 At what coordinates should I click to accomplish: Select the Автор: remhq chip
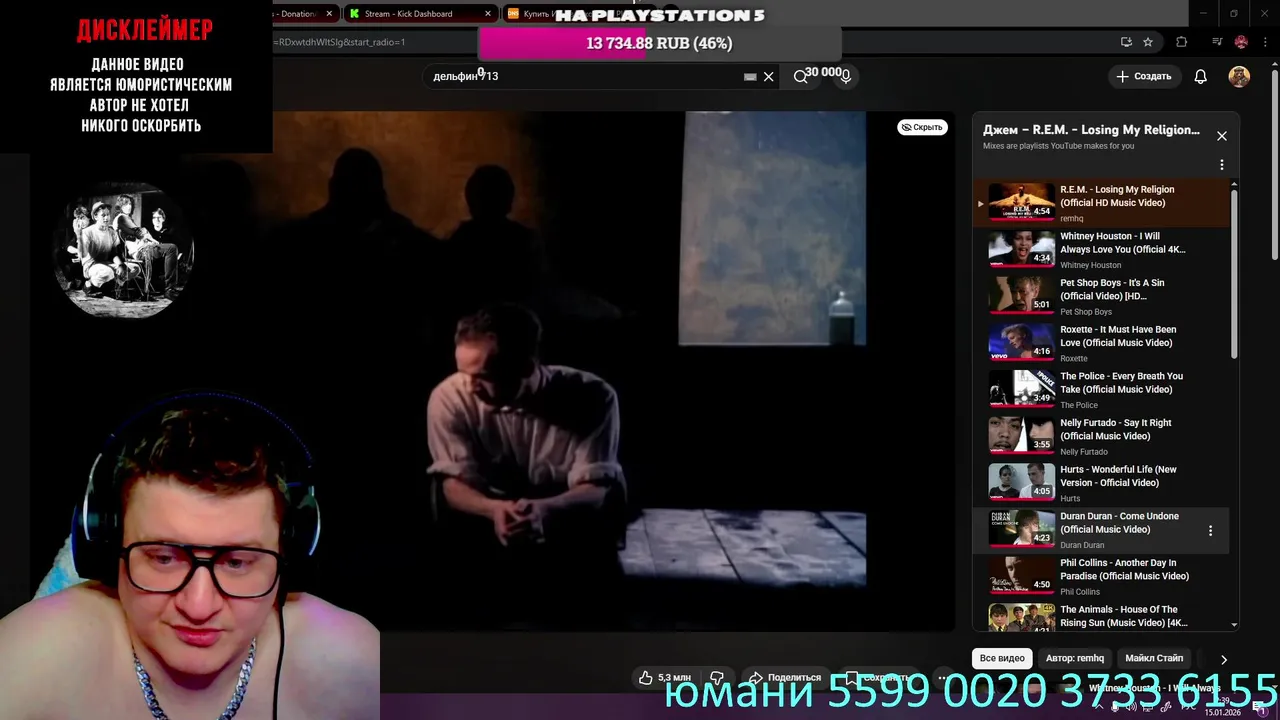(1075, 659)
